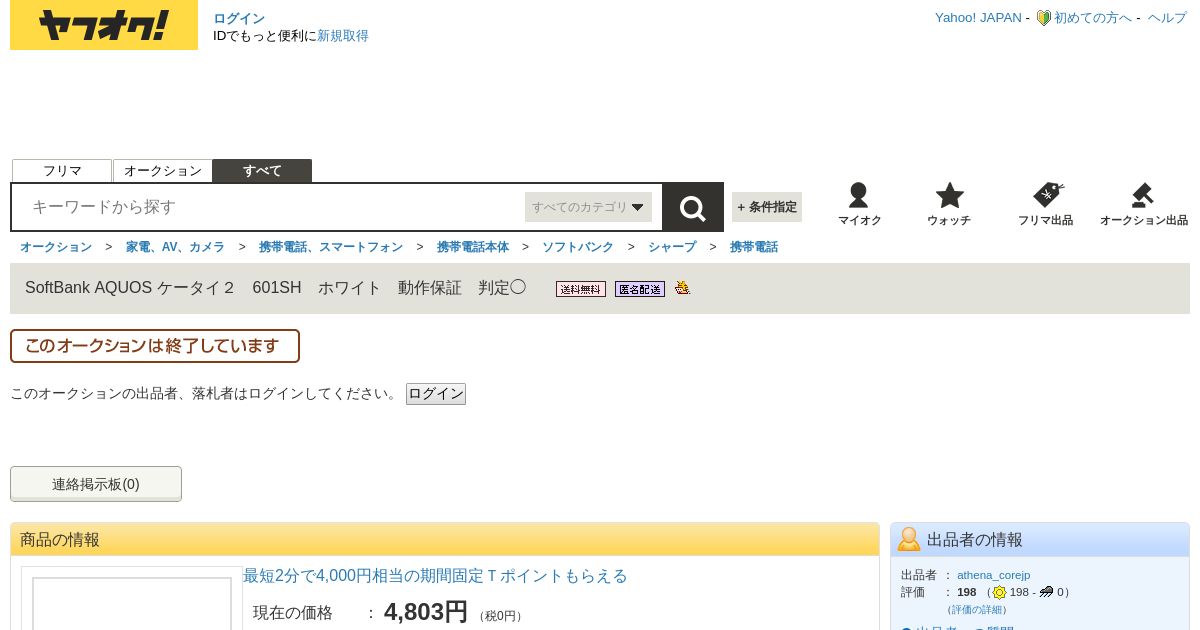Click the ログイン button below the ended notice

pos(436,394)
